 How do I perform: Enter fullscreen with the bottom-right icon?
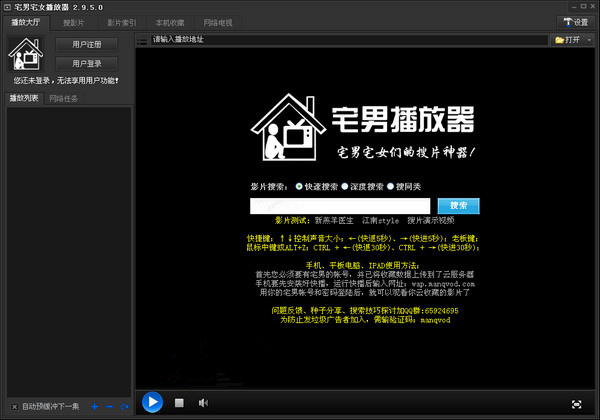click(576, 404)
